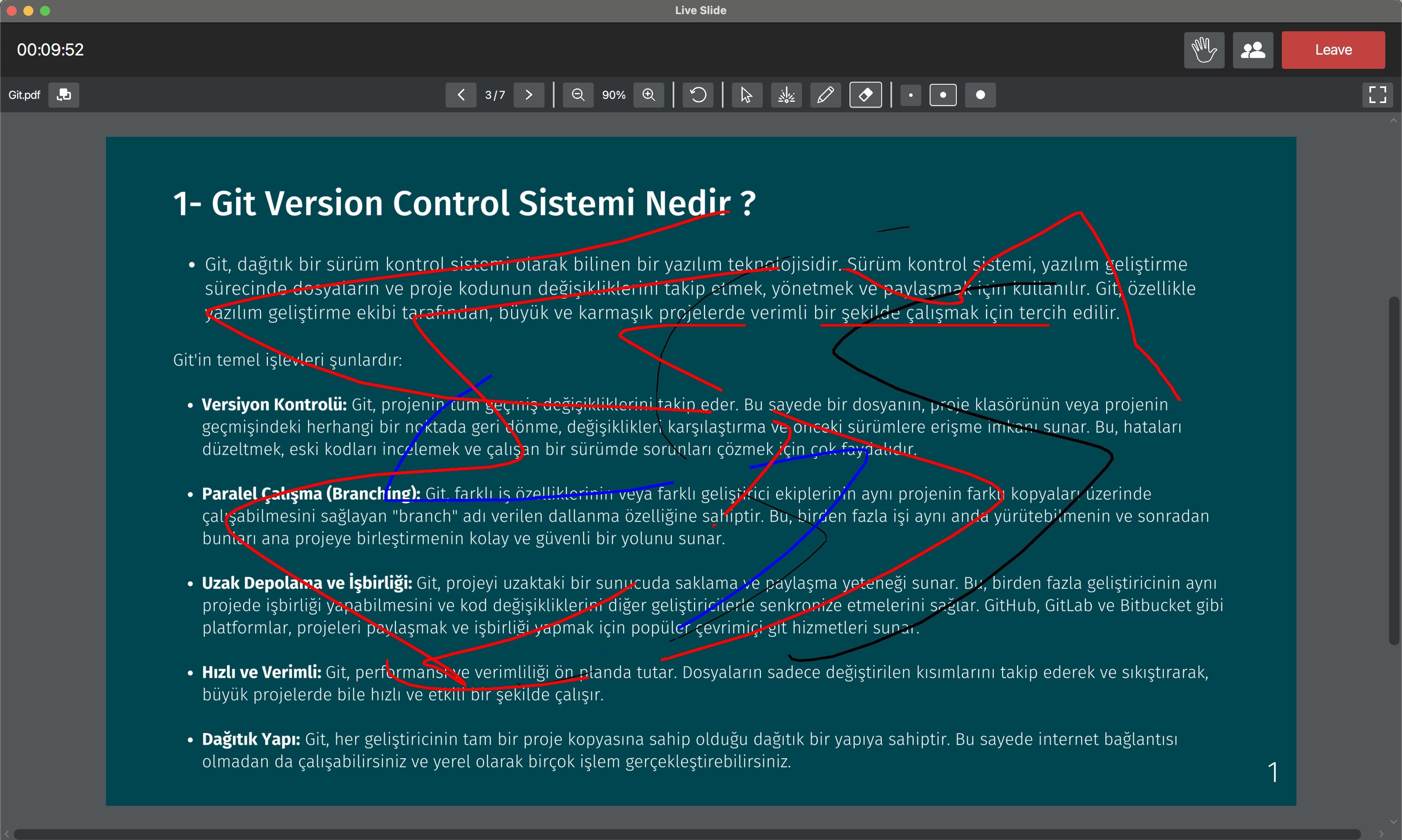Go to the next slide
This screenshot has height=840, width=1402.
529,95
